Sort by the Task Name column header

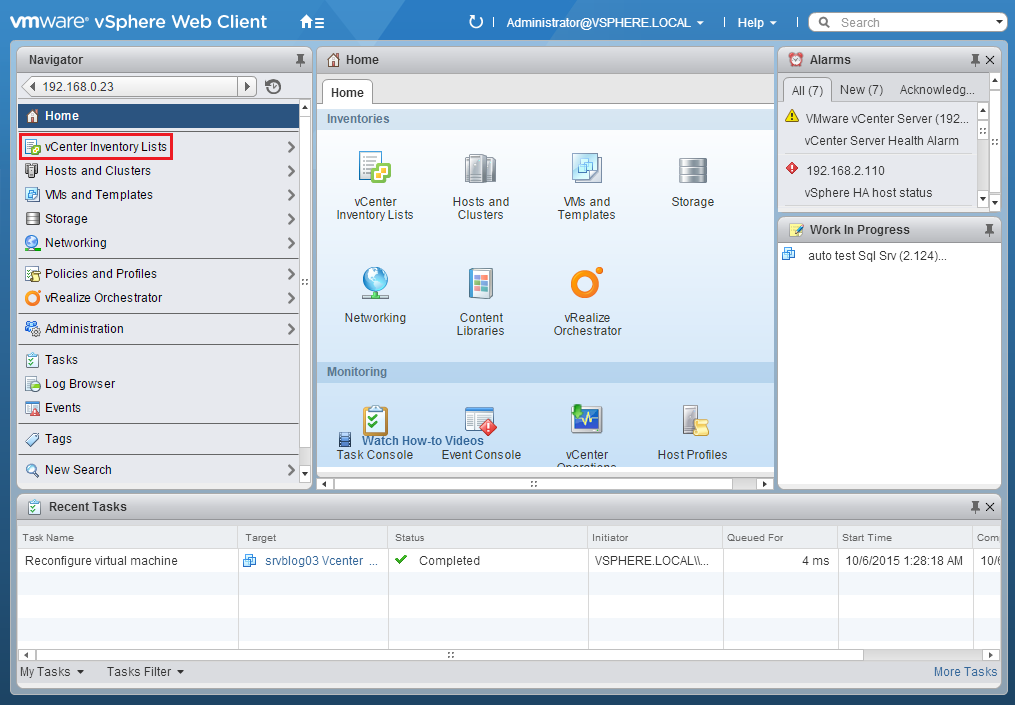(x=128, y=537)
